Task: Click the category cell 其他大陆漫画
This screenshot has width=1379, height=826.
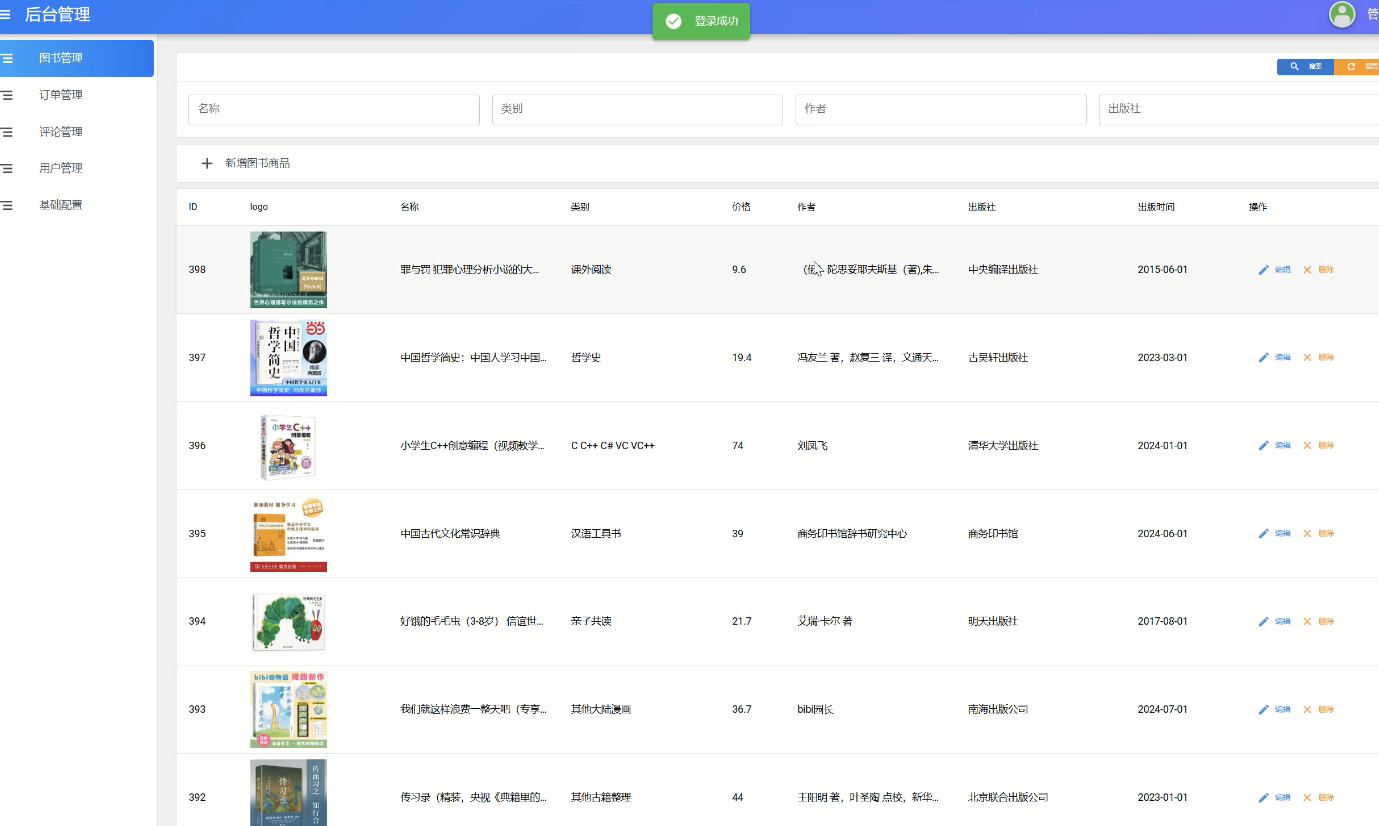Action: point(601,710)
